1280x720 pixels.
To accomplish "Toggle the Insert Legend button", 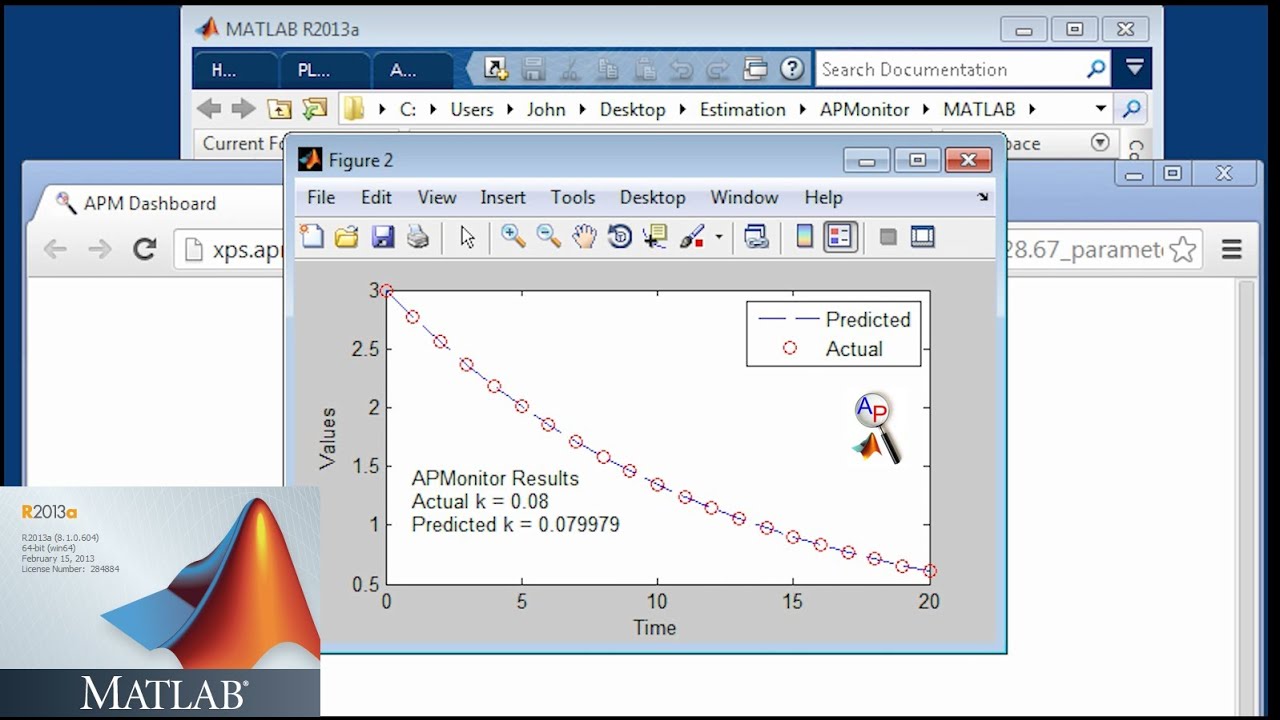I will (840, 237).
